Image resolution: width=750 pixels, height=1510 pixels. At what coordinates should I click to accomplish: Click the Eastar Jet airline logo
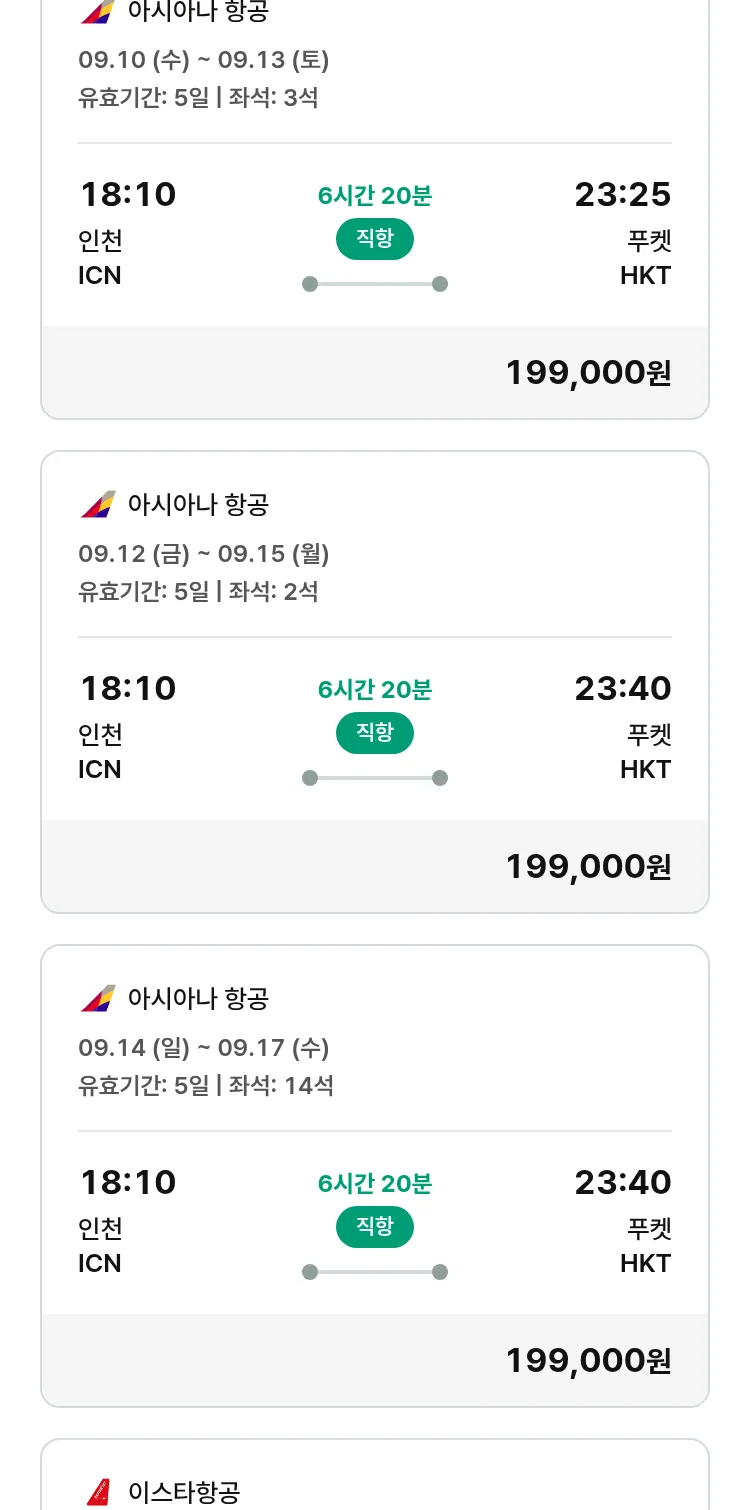coord(98,1492)
